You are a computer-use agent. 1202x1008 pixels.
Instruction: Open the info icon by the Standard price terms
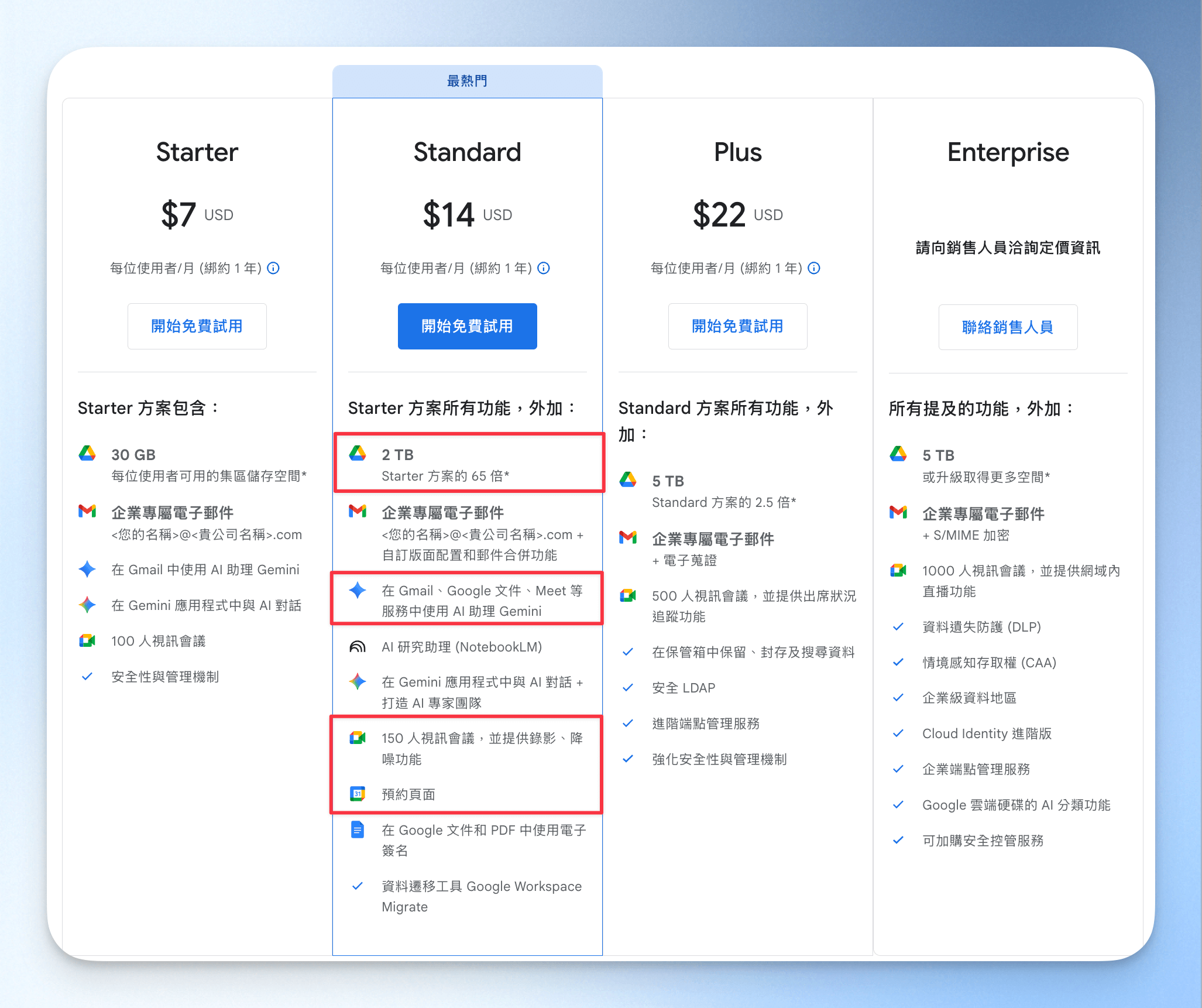[x=544, y=268]
